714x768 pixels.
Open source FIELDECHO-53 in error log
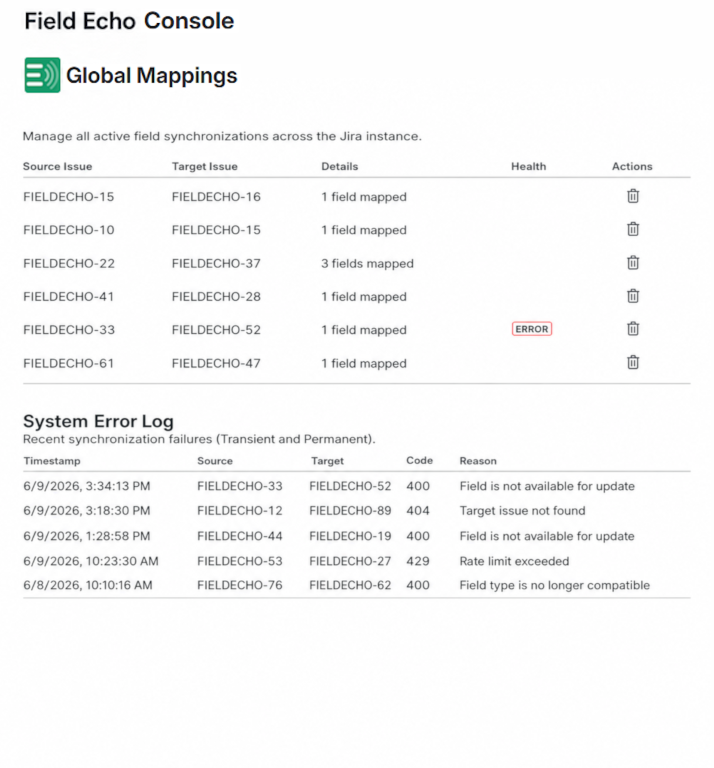coord(240,561)
